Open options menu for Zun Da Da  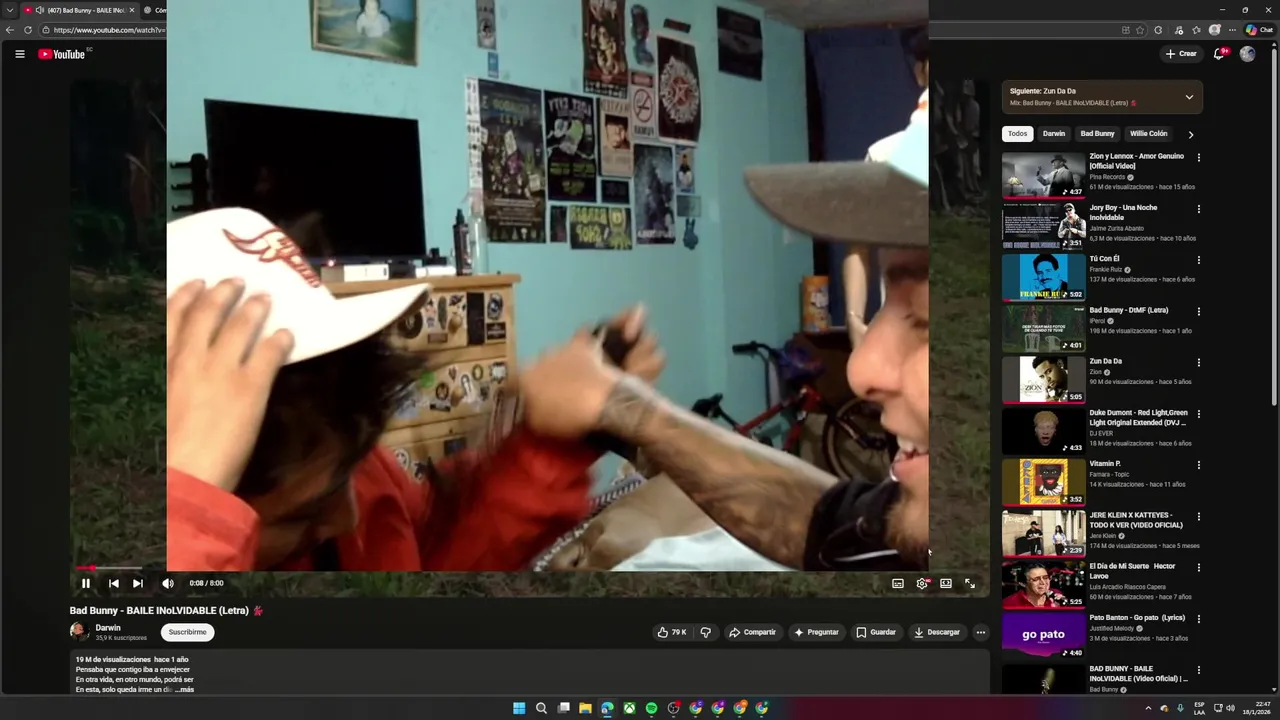pos(1199,363)
